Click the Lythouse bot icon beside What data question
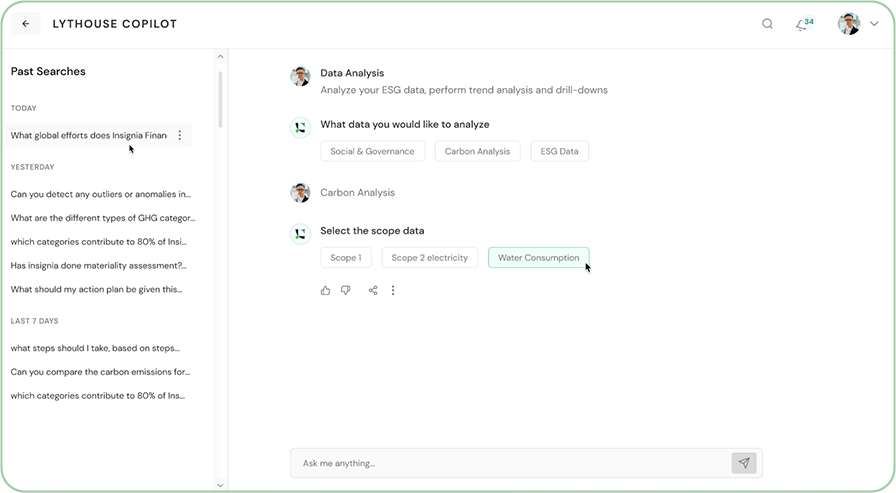Screen dimensions: 896x493 point(300,127)
